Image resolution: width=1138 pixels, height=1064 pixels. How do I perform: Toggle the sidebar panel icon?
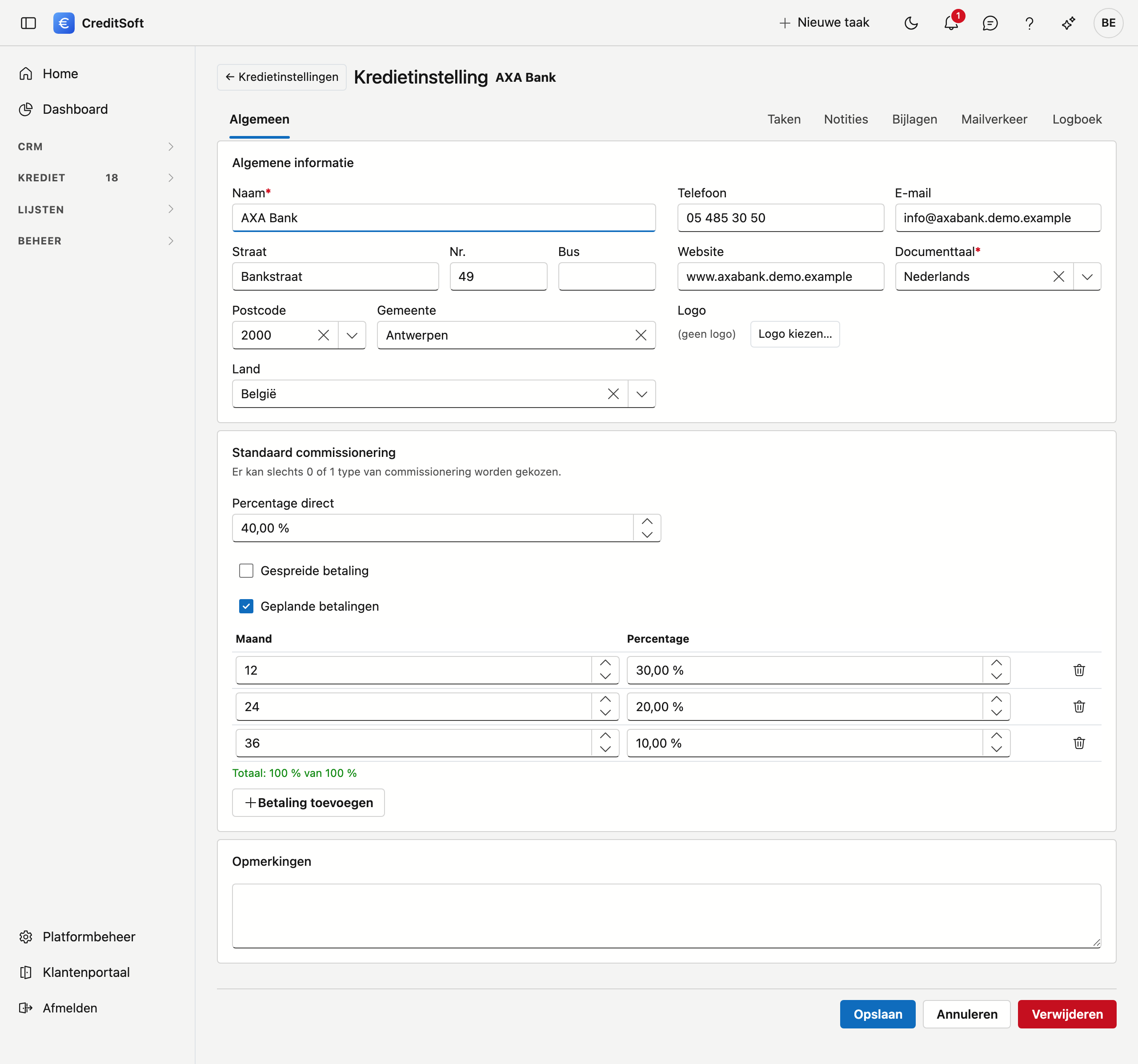coord(28,23)
